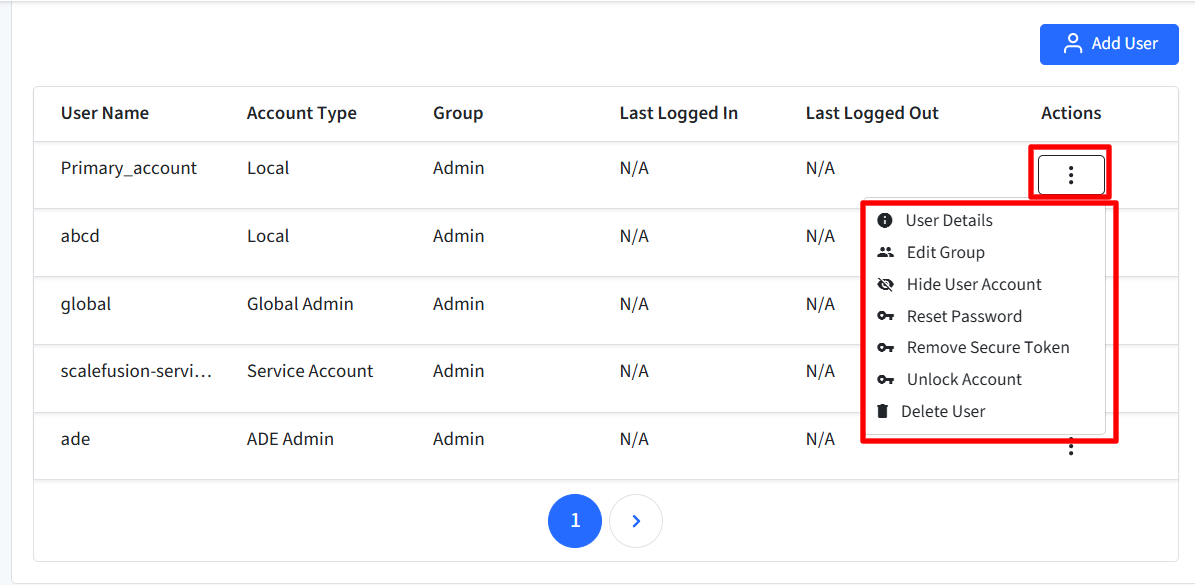
Task: Go to next page with chevron arrow
Action: click(x=636, y=520)
